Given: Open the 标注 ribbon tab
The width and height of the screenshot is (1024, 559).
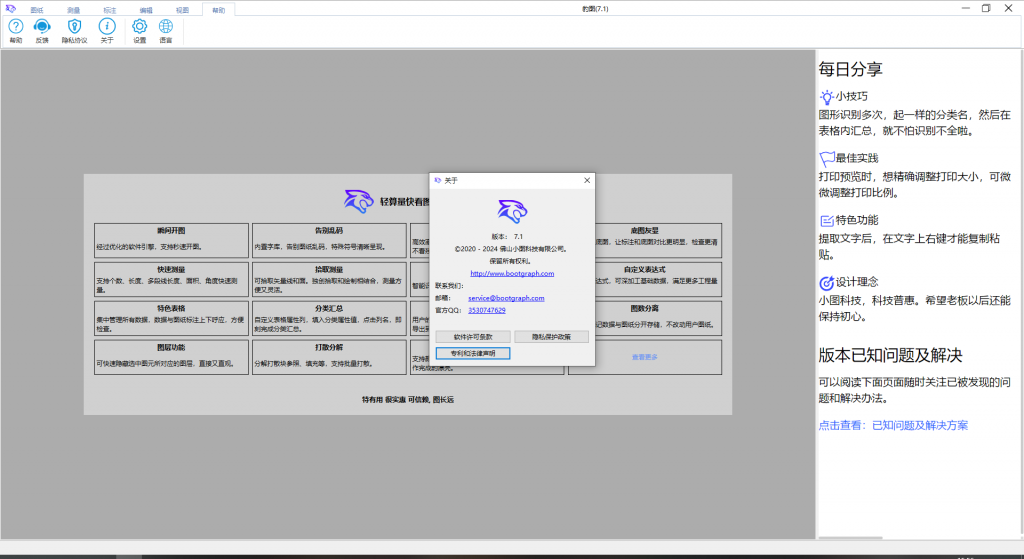Looking at the screenshot, I should tap(110, 10).
